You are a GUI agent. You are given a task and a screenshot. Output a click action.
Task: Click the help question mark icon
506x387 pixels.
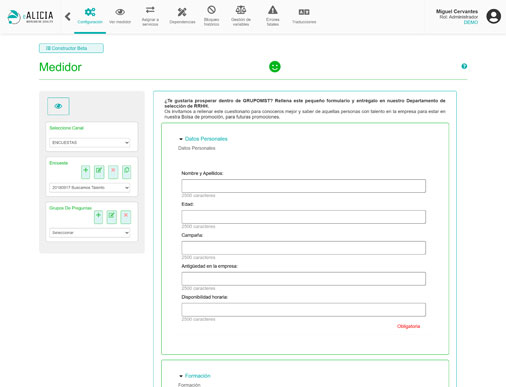(x=464, y=66)
